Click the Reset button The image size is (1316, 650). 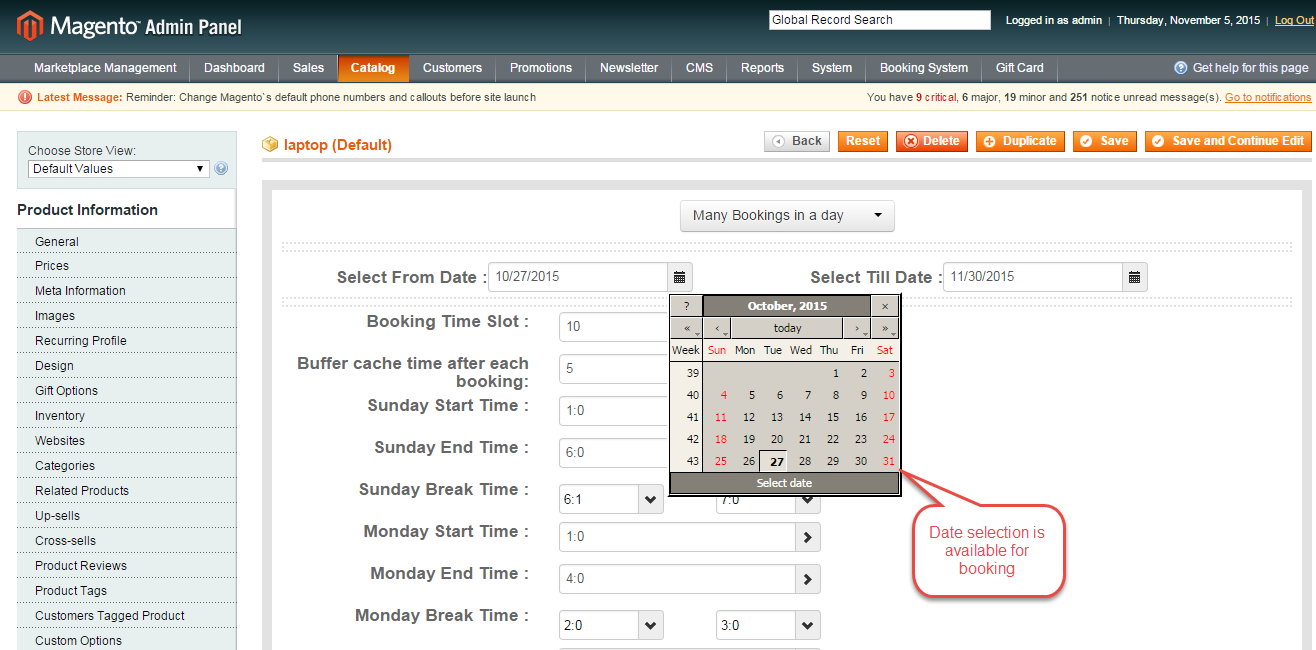(x=863, y=141)
